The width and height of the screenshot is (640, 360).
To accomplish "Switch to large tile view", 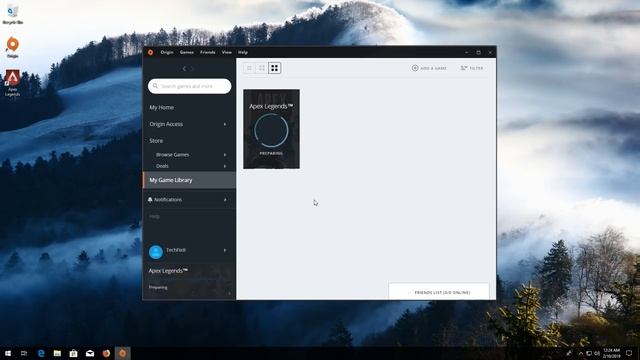I will (274, 68).
